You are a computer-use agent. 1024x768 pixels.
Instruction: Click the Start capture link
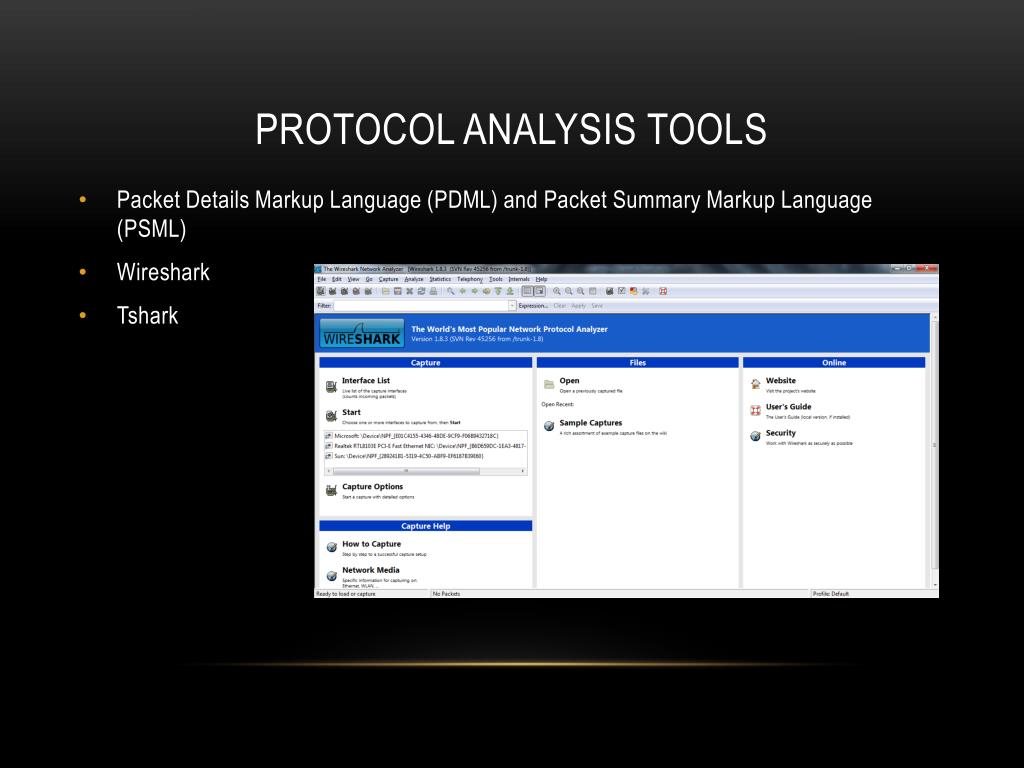click(x=351, y=413)
